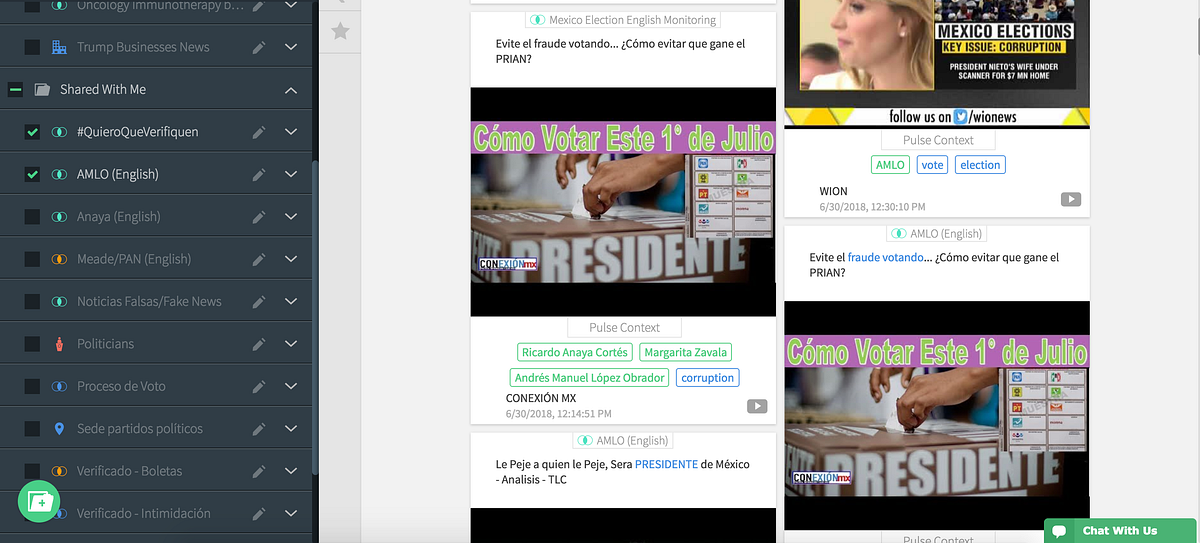Click the green add-folder floating button

[39, 501]
